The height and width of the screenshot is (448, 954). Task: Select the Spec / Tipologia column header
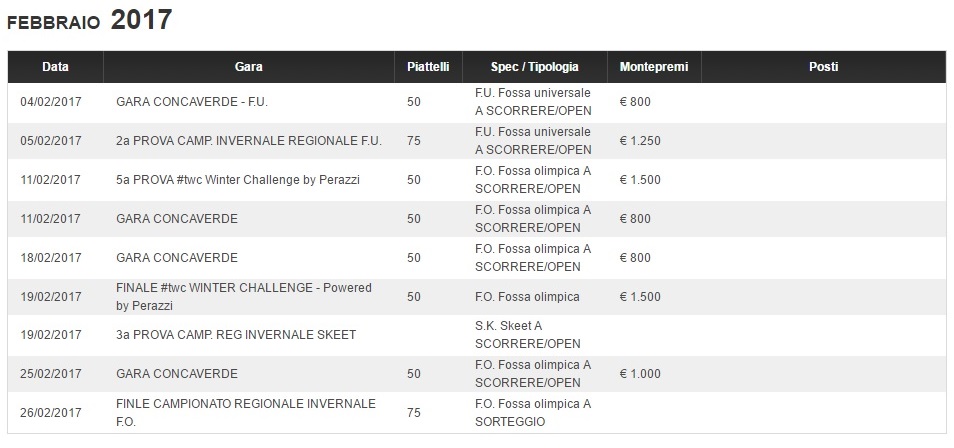point(534,67)
